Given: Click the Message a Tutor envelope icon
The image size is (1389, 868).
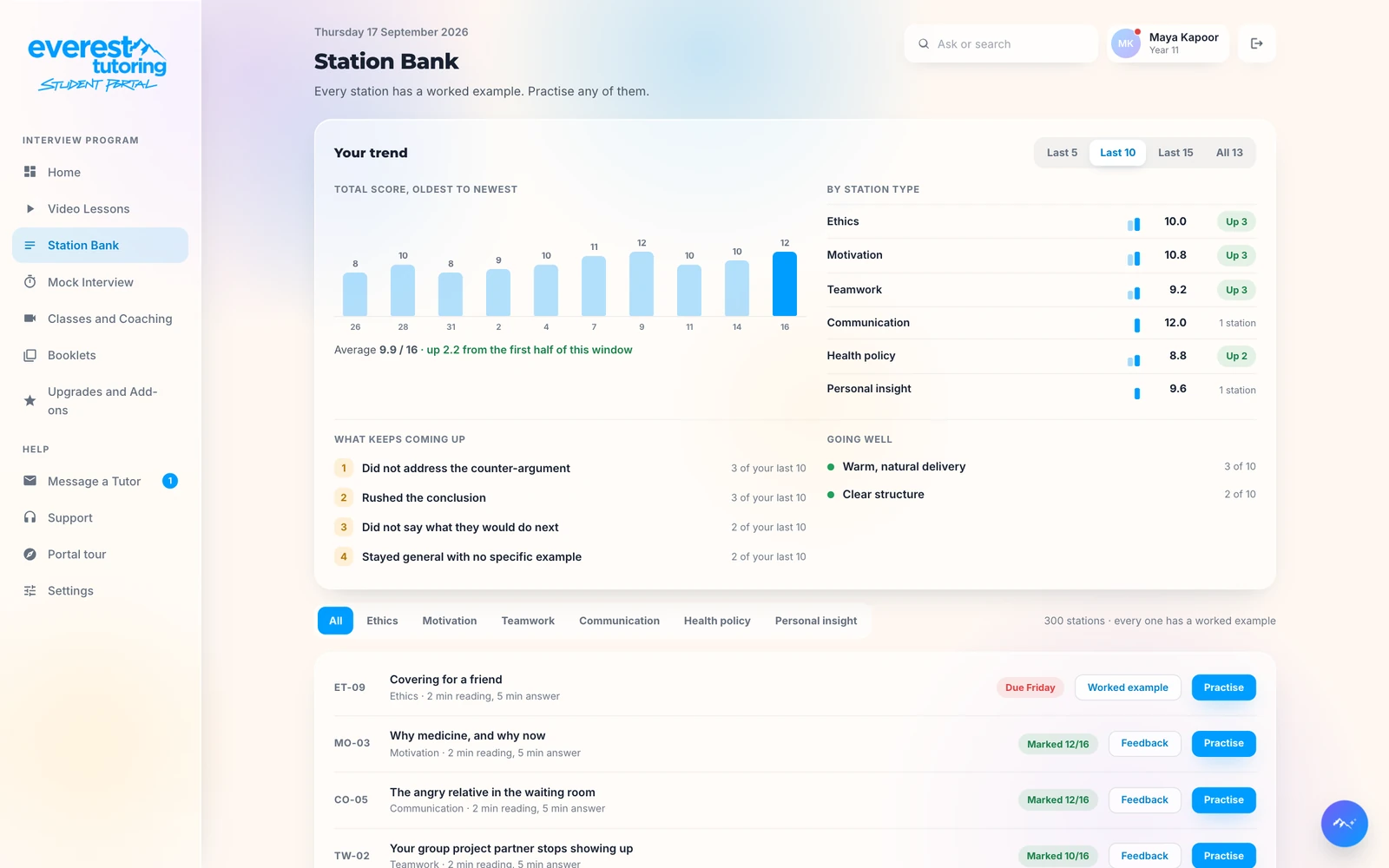Looking at the screenshot, I should (x=30, y=481).
